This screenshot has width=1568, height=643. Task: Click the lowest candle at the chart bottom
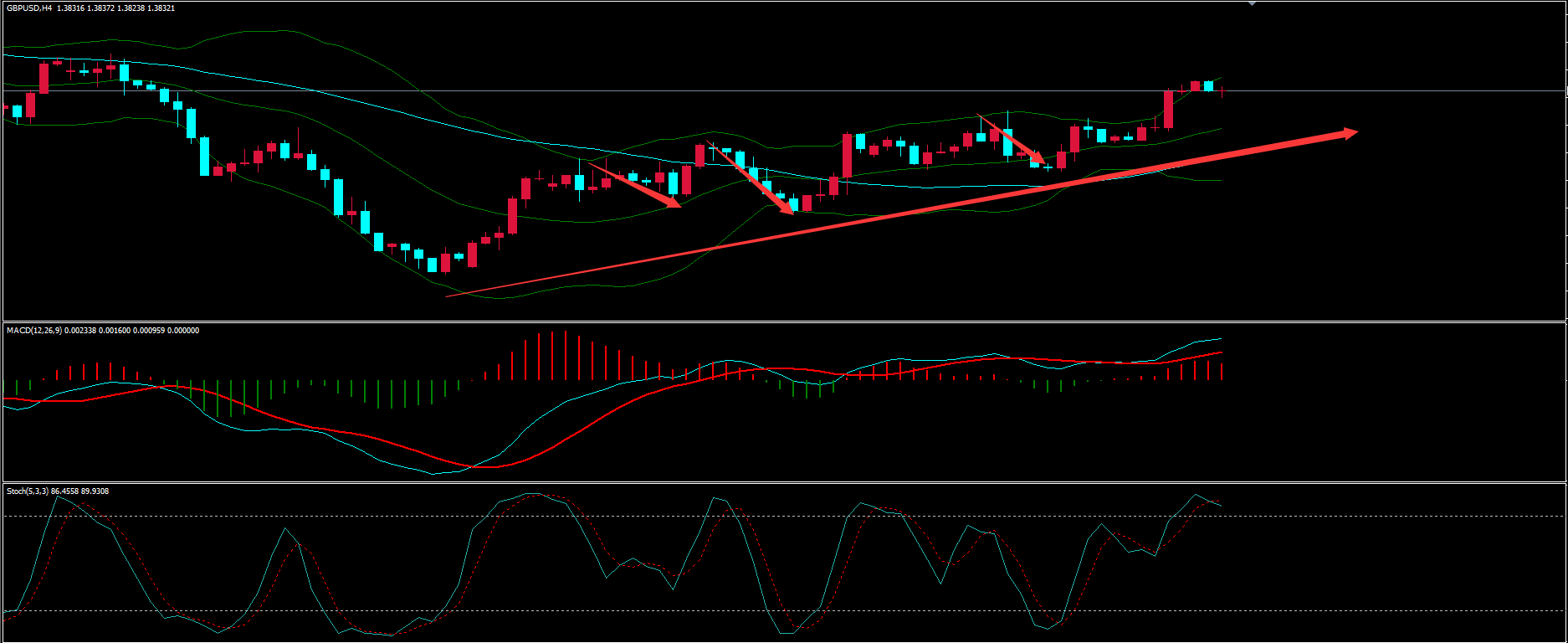[x=445, y=263]
